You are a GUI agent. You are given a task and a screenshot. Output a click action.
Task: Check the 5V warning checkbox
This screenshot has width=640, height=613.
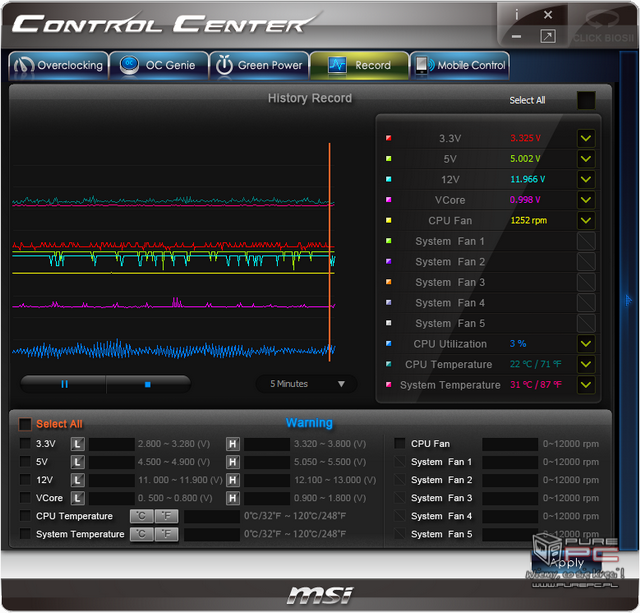(x=25, y=462)
